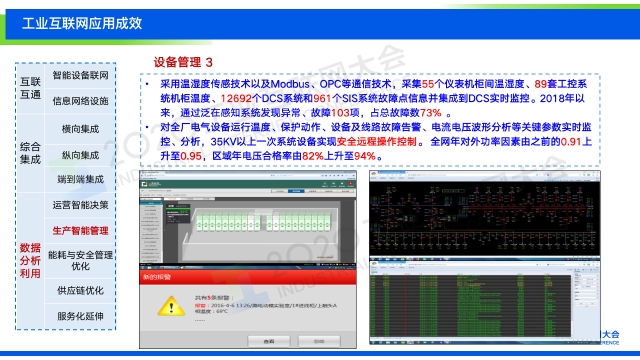Viewport: 640px width, 360px height.
Task: Open 能耗与安全管理优化 item
Action: coord(80,260)
